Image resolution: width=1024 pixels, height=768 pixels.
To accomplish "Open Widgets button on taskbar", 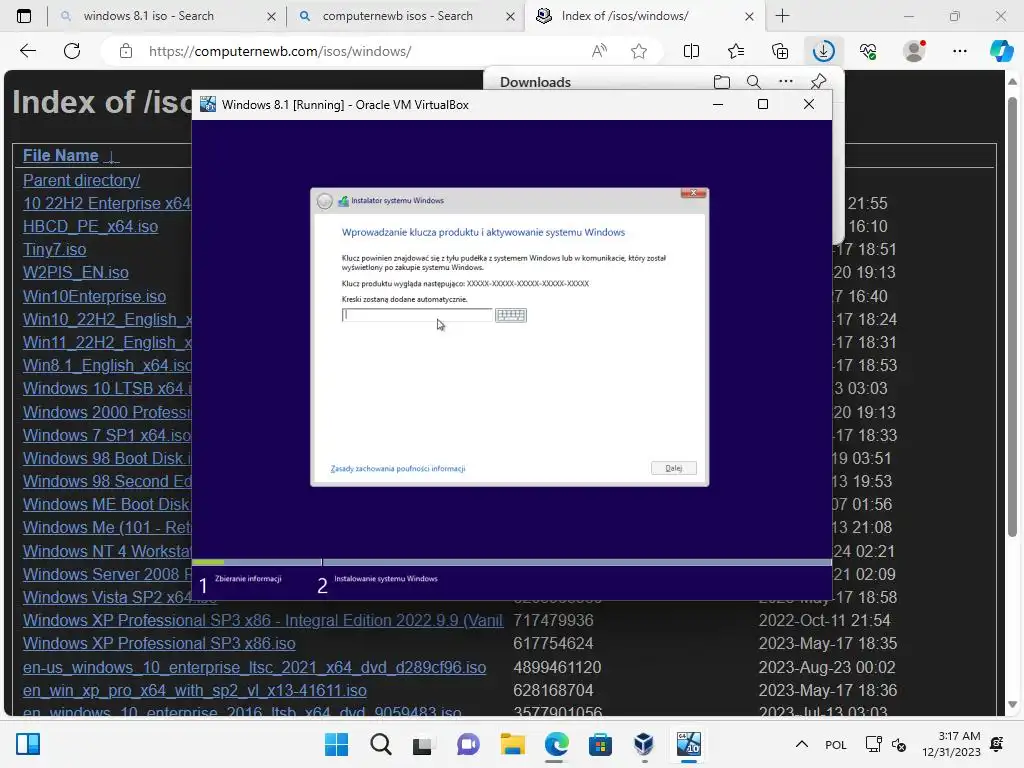I will point(28,744).
